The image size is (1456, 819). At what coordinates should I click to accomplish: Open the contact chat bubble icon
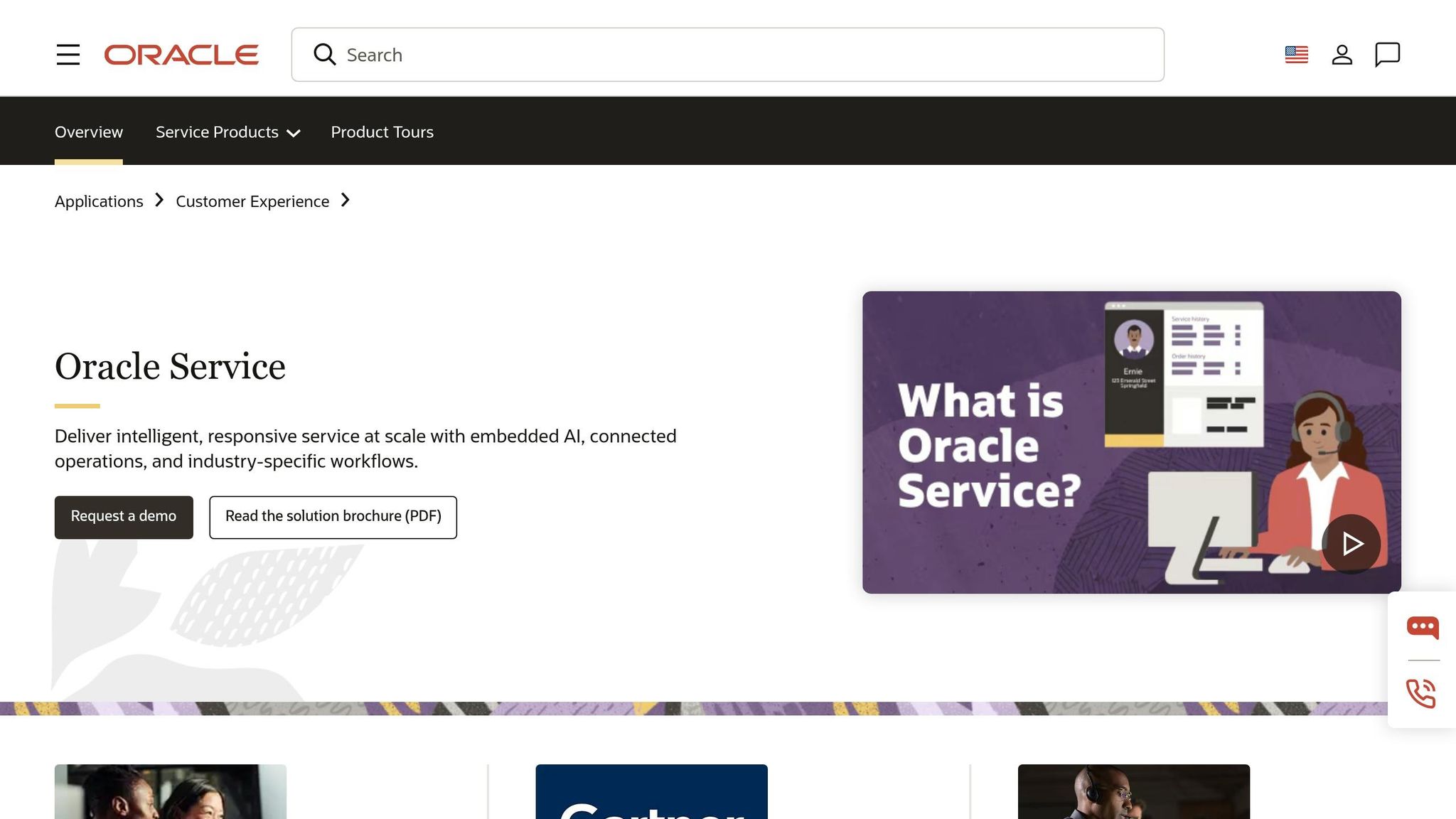click(x=1387, y=54)
